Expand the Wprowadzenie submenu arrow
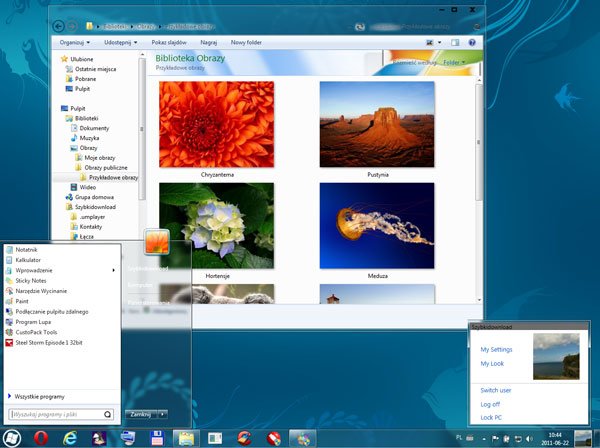The width and height of the screenshot is (600, 448). click(x=113, y=270)
